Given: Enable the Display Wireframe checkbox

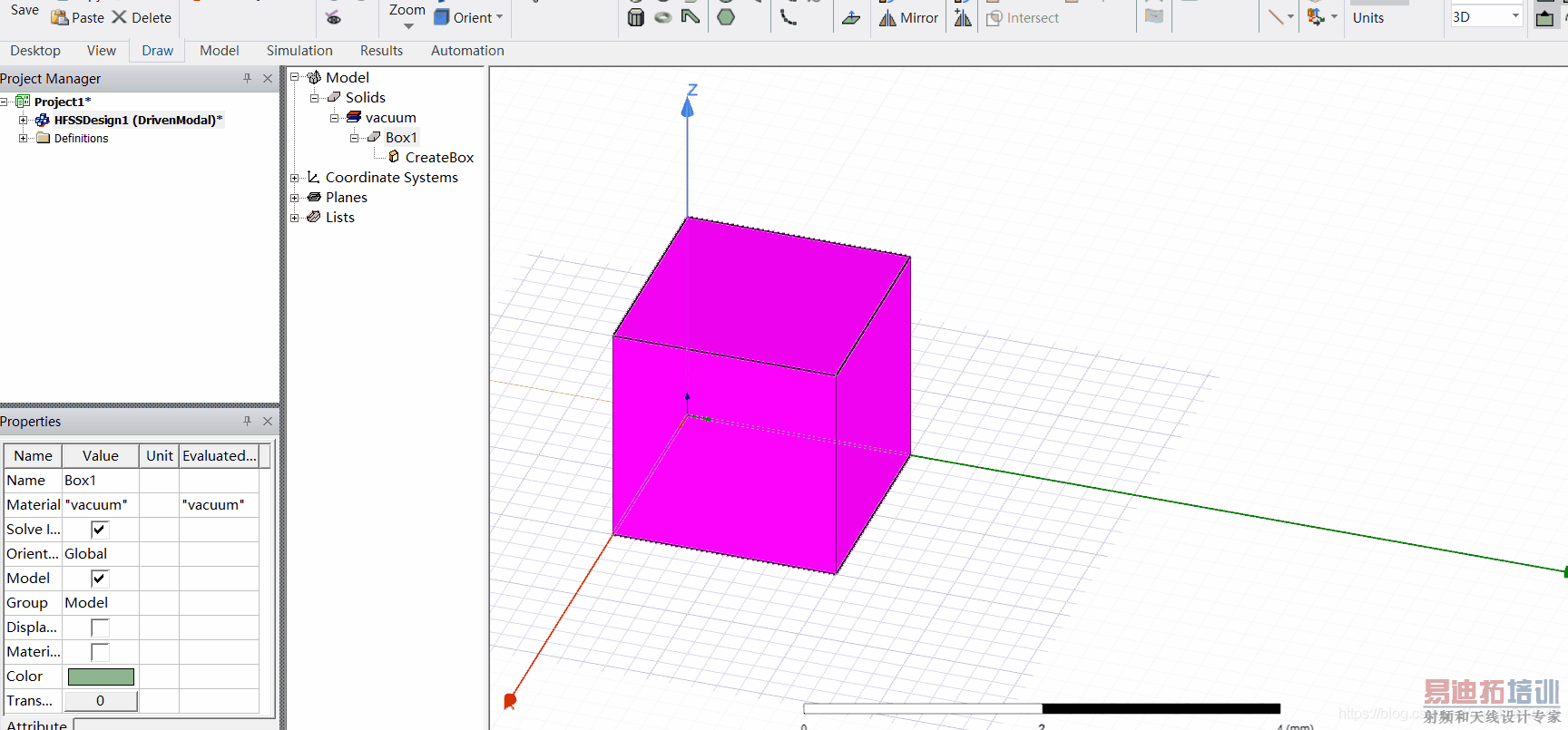Looking at the screenshot, I should coord(100,628).
